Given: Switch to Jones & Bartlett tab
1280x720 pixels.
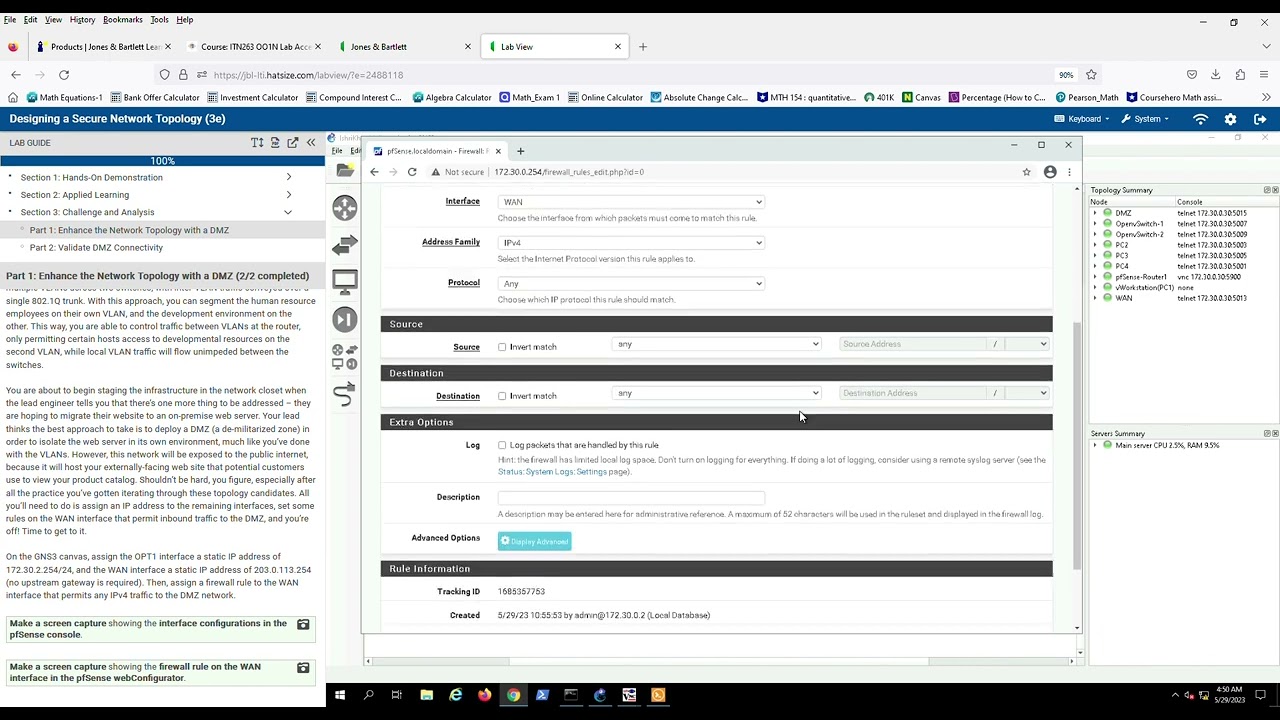Looking at the screenshot, I should tap(405, 47).
